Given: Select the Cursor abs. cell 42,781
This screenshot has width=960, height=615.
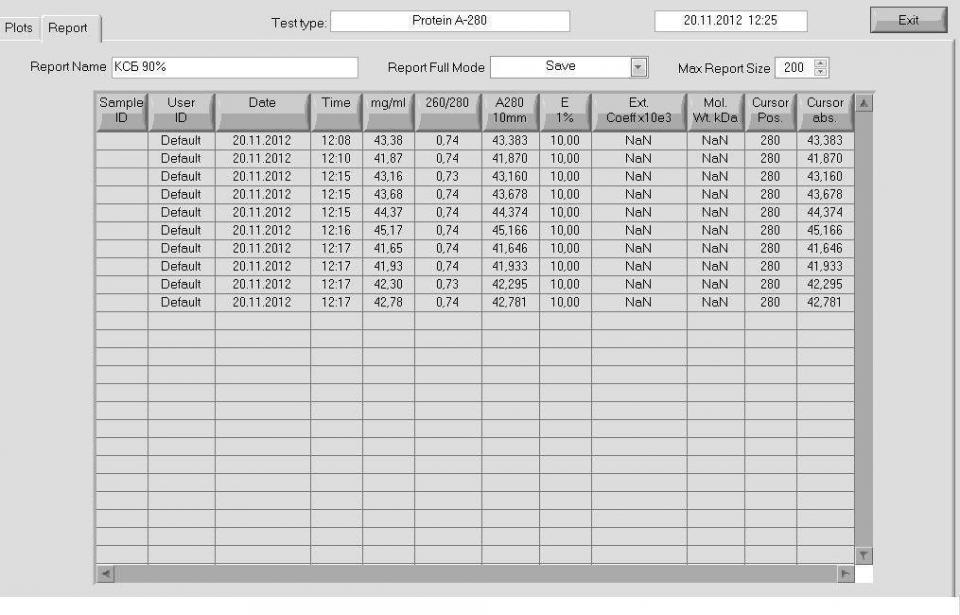Looking at the screenshot, I should coord(825,302).
